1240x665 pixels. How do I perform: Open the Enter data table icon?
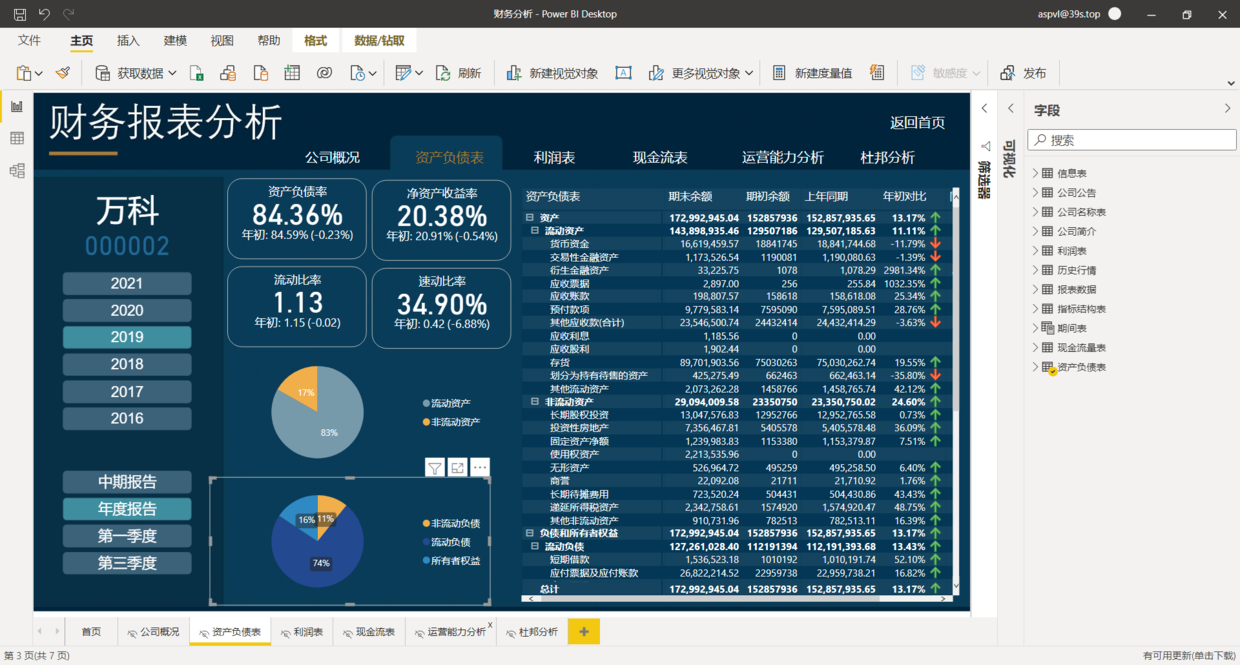point(292,73)
